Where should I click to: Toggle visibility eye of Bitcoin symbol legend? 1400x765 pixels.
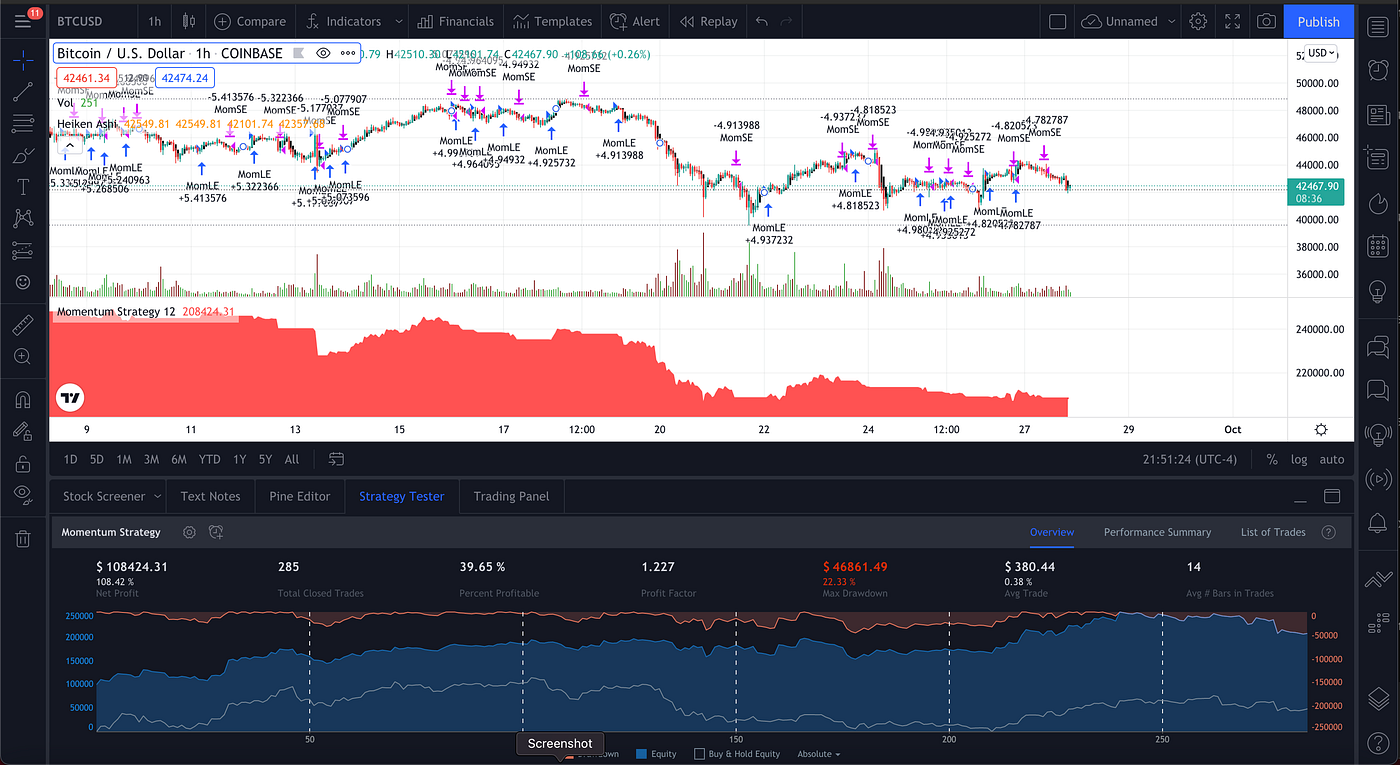(x=322, y=53)
